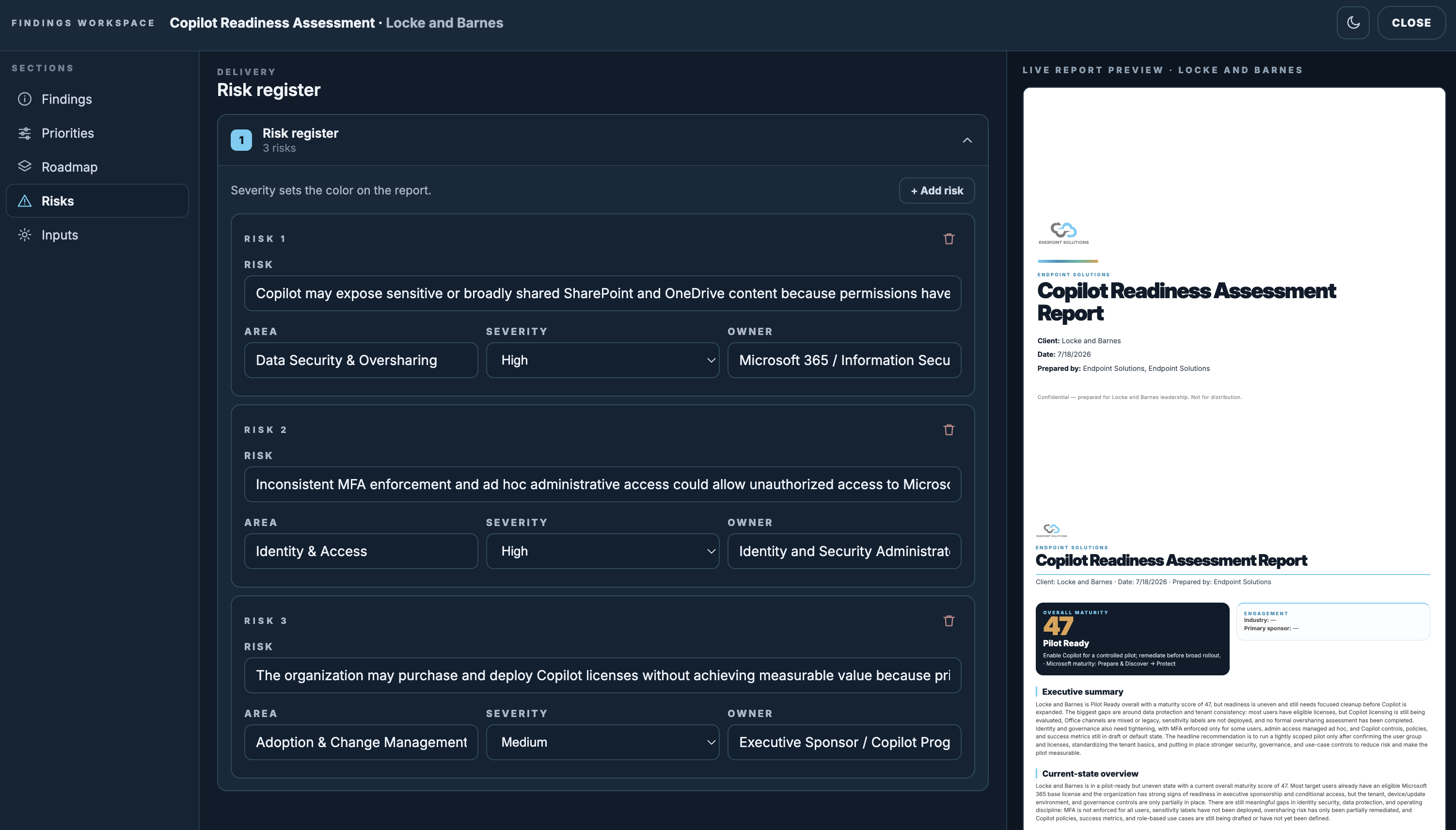
Task: Click the Roadmap layers icon
Action: click(x=25, y=166)
